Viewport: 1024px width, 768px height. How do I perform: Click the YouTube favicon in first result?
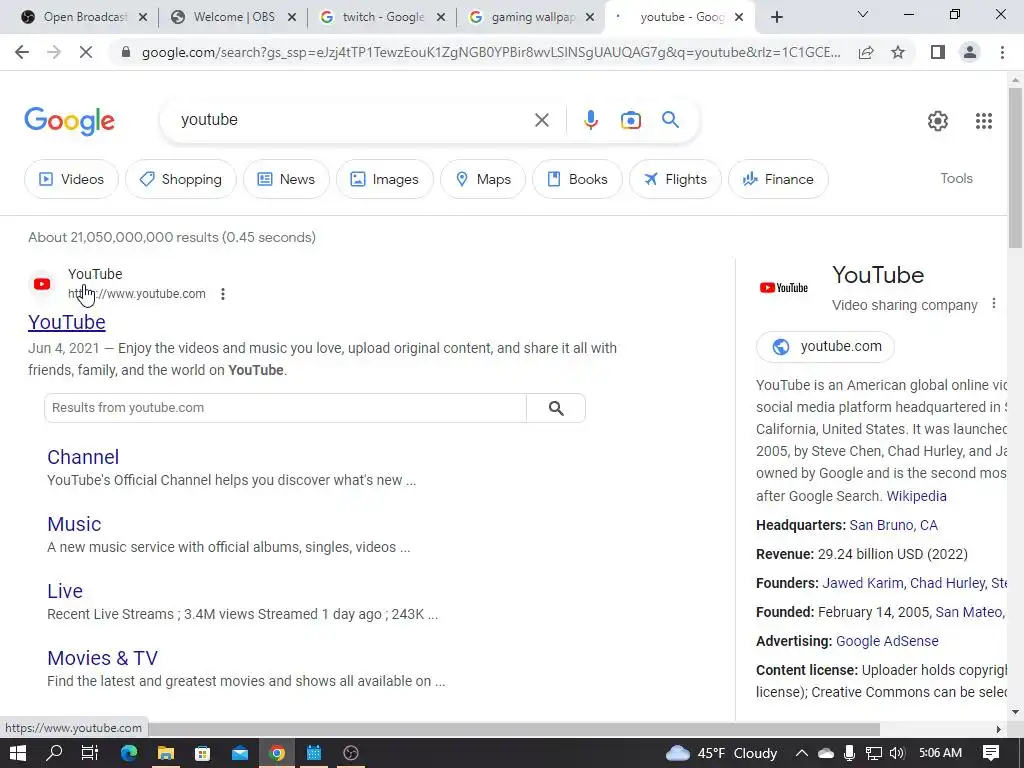point(42,284)
